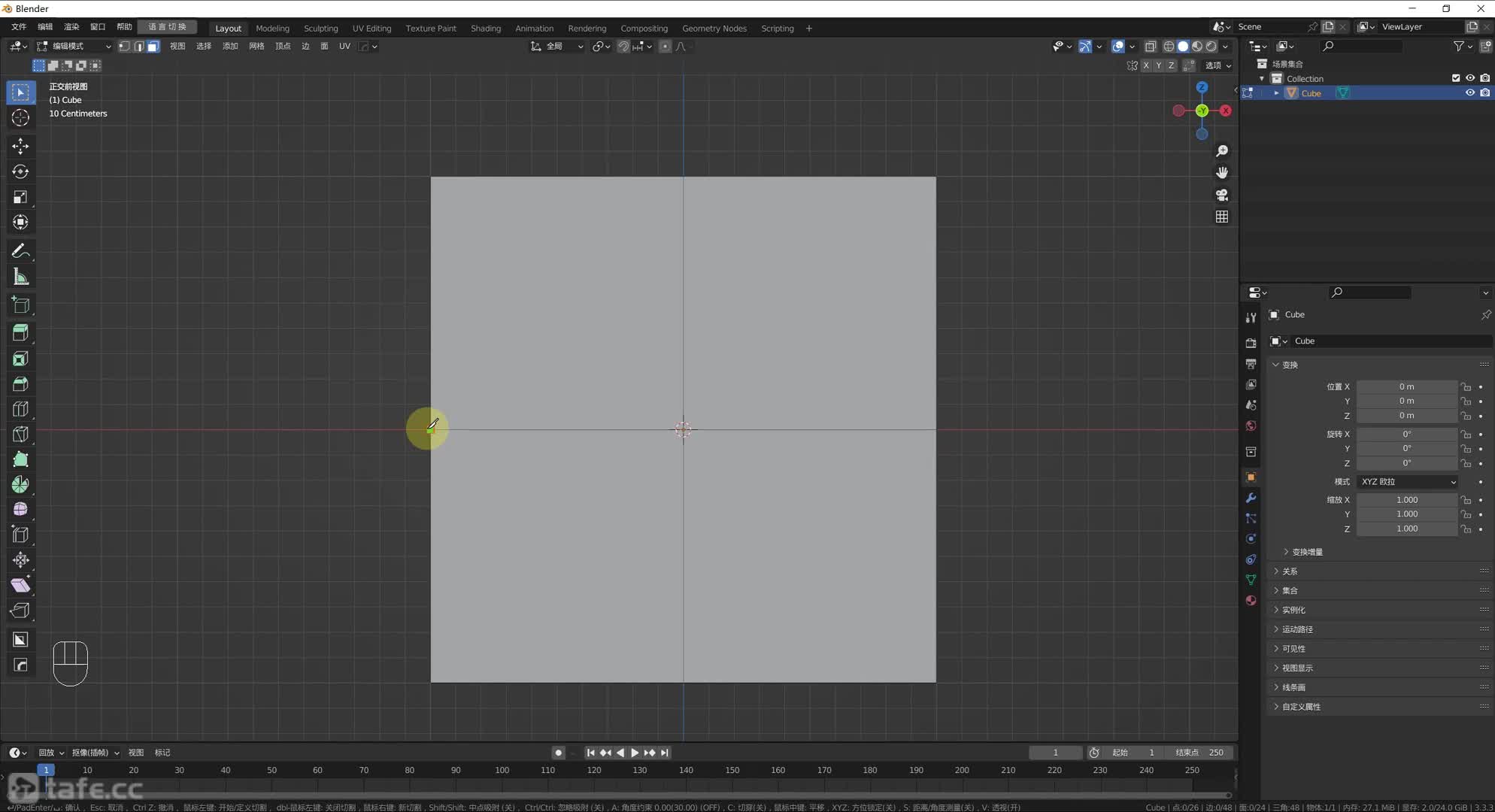Click the 语言切换 button

pos(167,27)
